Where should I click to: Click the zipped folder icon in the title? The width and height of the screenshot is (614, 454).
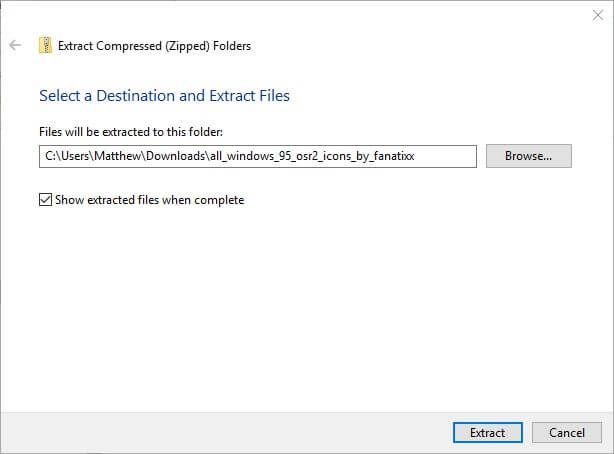click(45, 45)
